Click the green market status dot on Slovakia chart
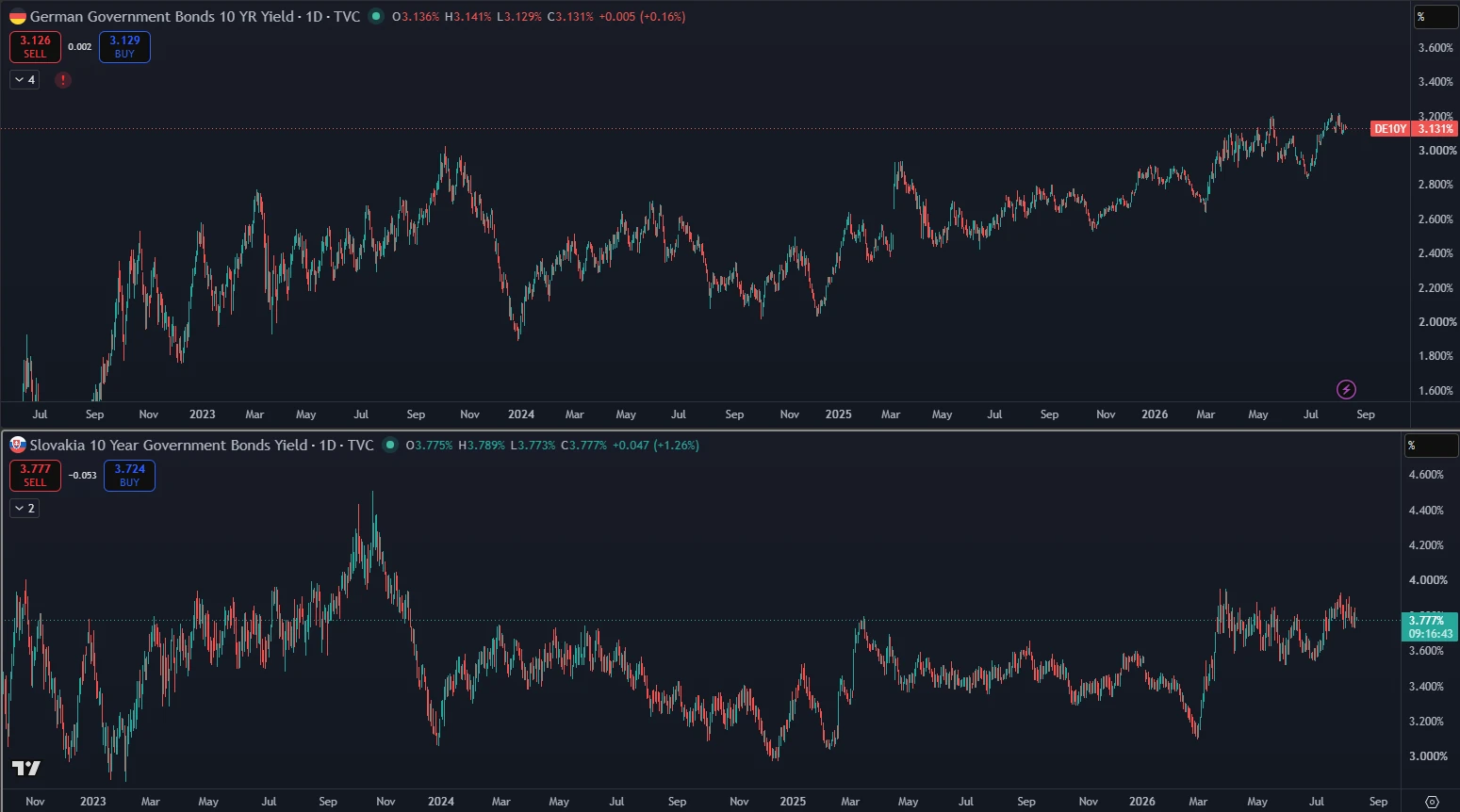The image size is (1460, 812). tap(390, 445)
